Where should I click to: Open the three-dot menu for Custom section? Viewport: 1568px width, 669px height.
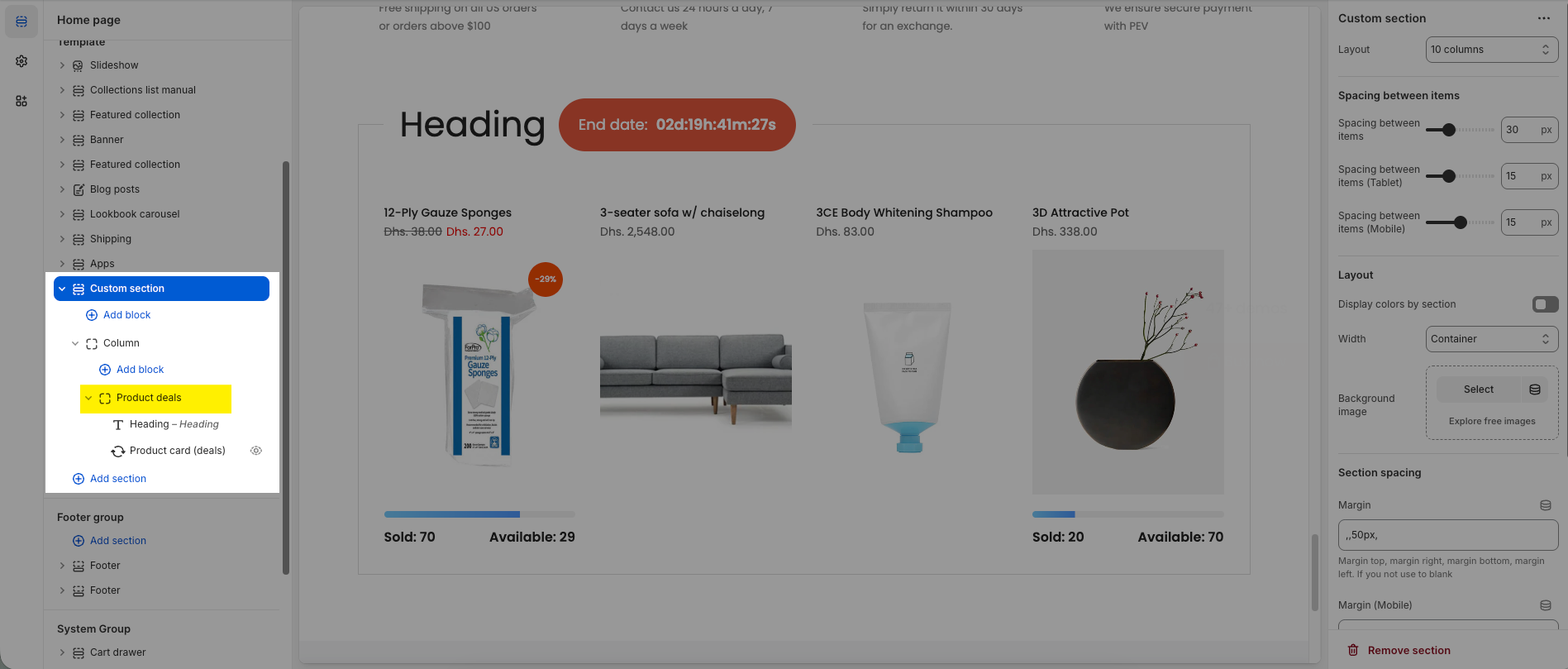coord(1544,18)
